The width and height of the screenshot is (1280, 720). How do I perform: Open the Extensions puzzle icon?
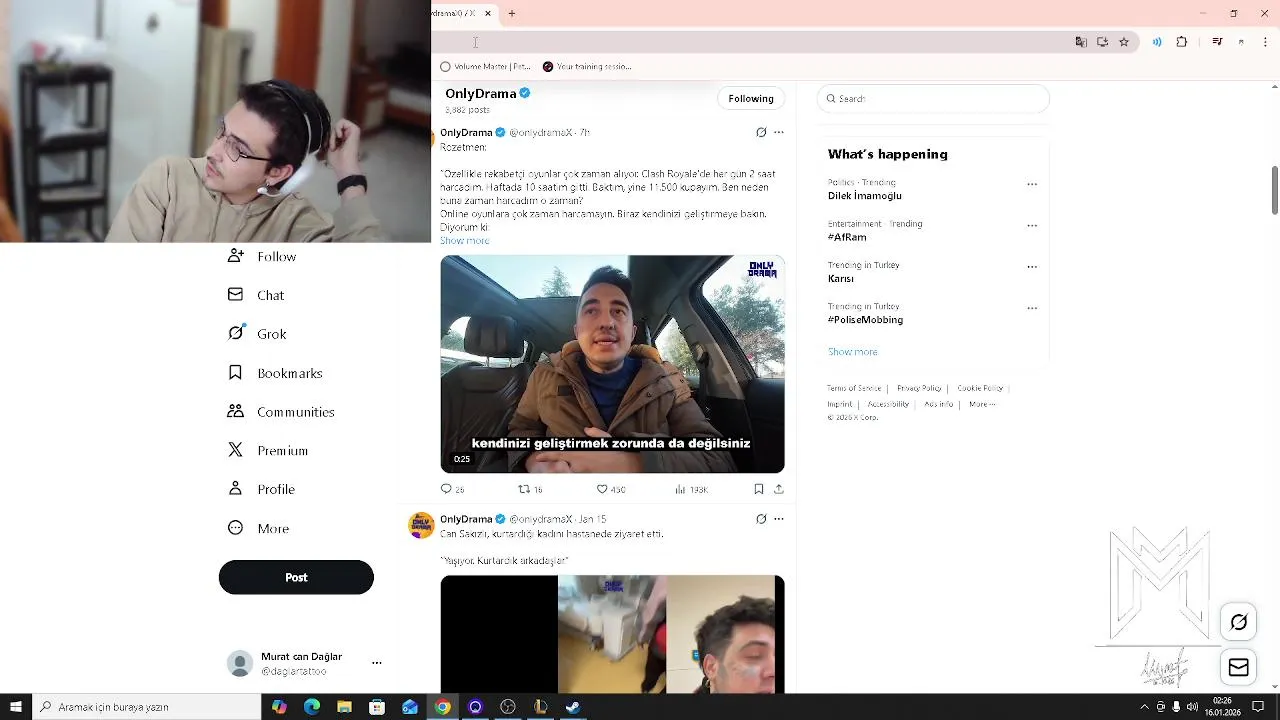pyautogui.click(x=1182, y=42)
